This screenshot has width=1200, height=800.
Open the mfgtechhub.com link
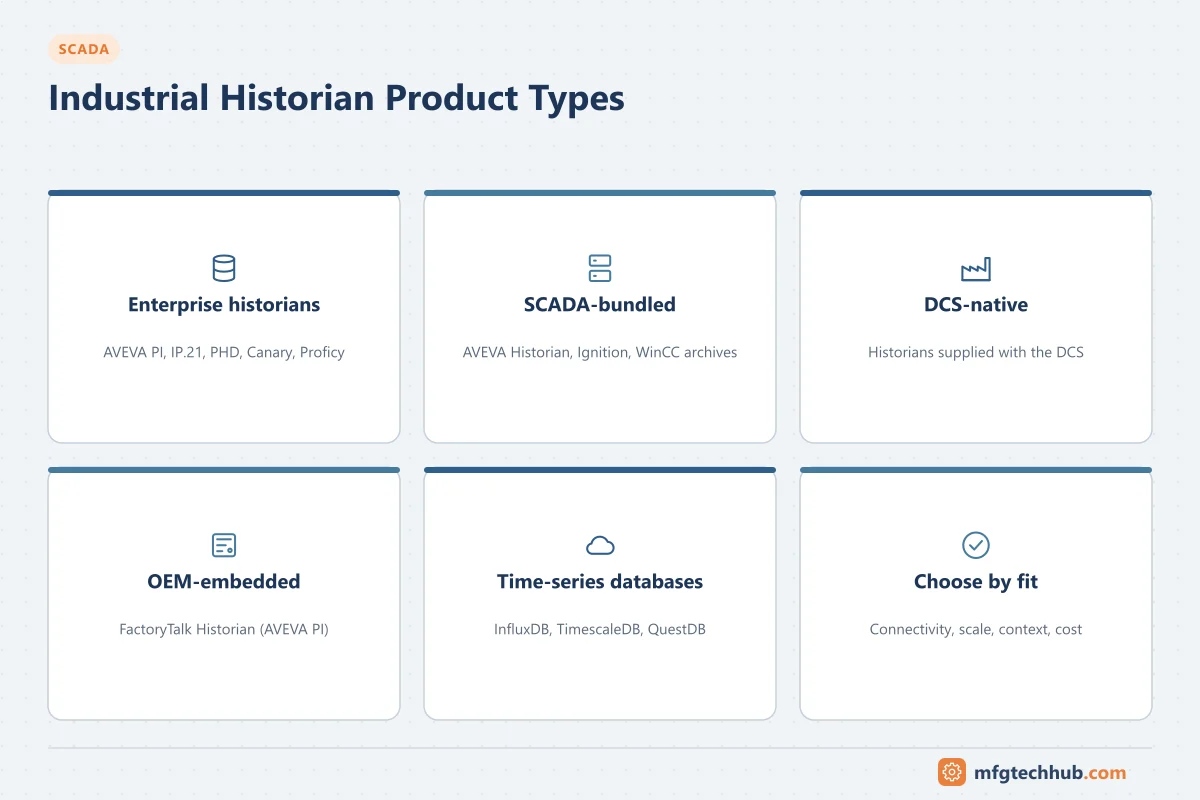pyautogui.click(x=1049, y=772)
